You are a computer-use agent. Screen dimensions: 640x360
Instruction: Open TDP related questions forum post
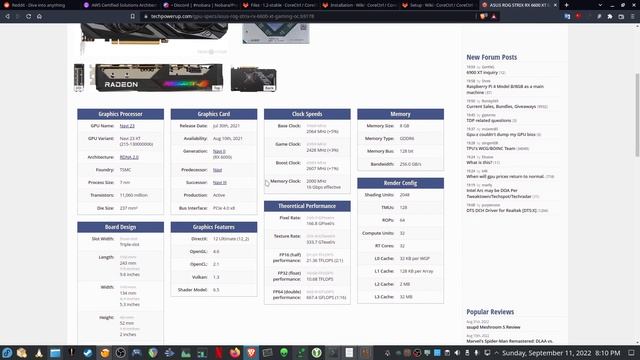pyautogui.click(x=489, y=120)
